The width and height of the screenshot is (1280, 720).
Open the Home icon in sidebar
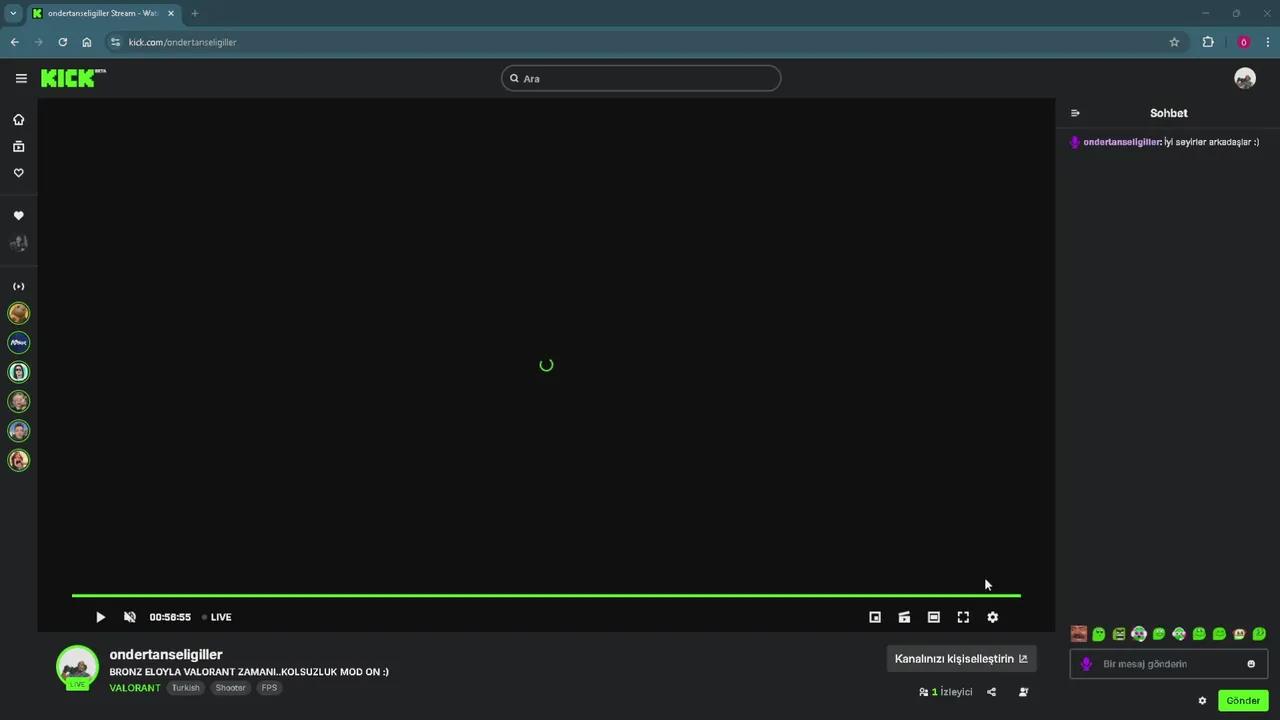pos(18,120)
